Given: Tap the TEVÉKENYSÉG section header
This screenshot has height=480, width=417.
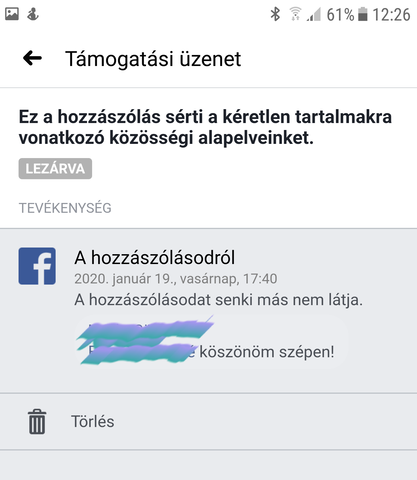Looking at the screenshot, I should (x=65, y=208).
